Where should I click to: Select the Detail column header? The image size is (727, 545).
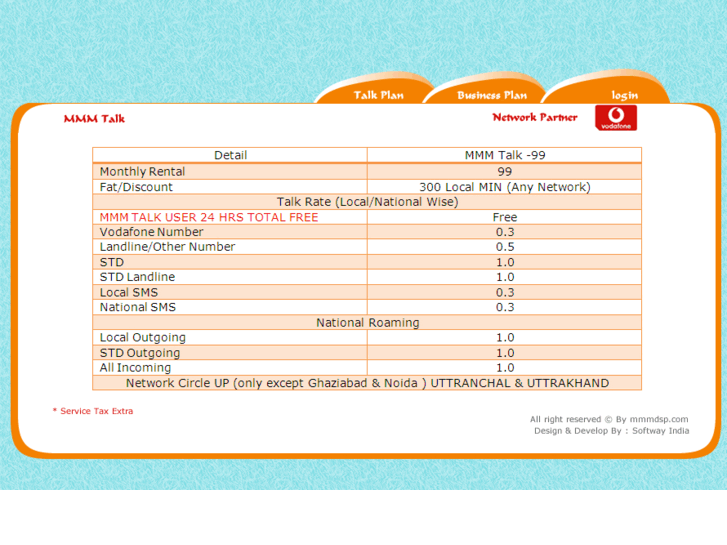point(230,155)
